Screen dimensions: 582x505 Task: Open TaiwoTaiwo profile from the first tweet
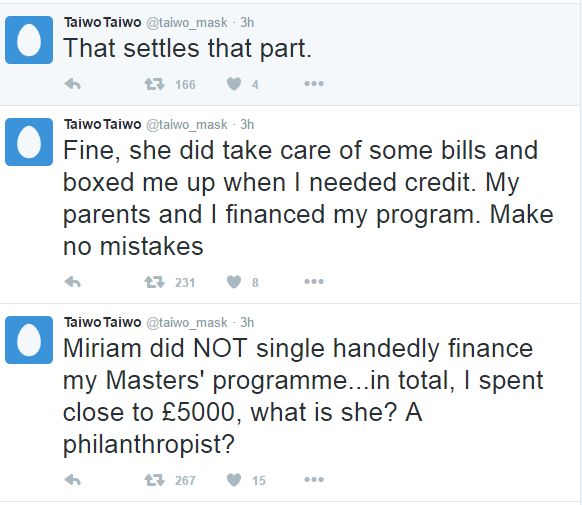[x=102, y=23]
